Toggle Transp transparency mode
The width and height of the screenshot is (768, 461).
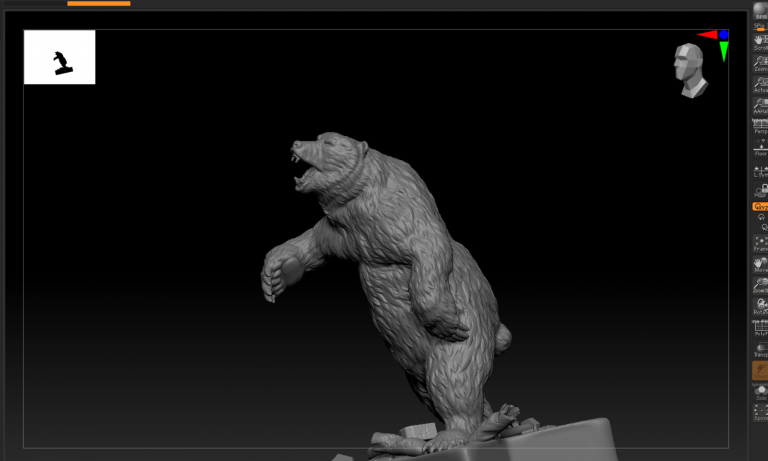click(x=761, y=349)
